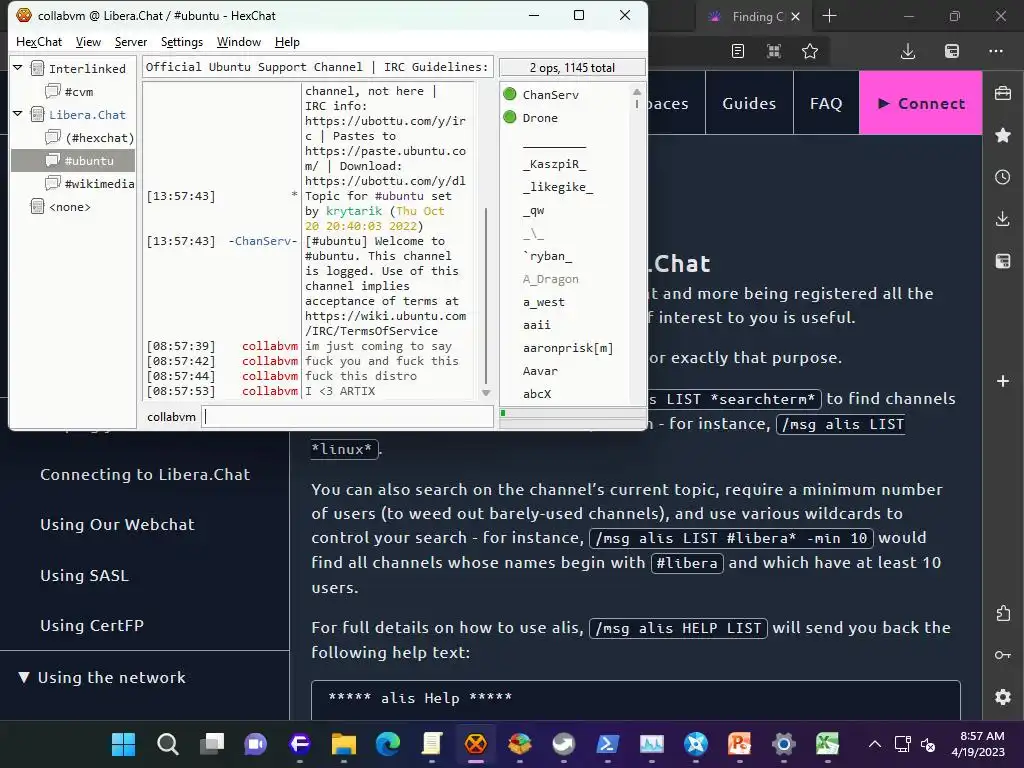
Task: Click the plus icon in browser sidebar
Action: [1003, 381]
